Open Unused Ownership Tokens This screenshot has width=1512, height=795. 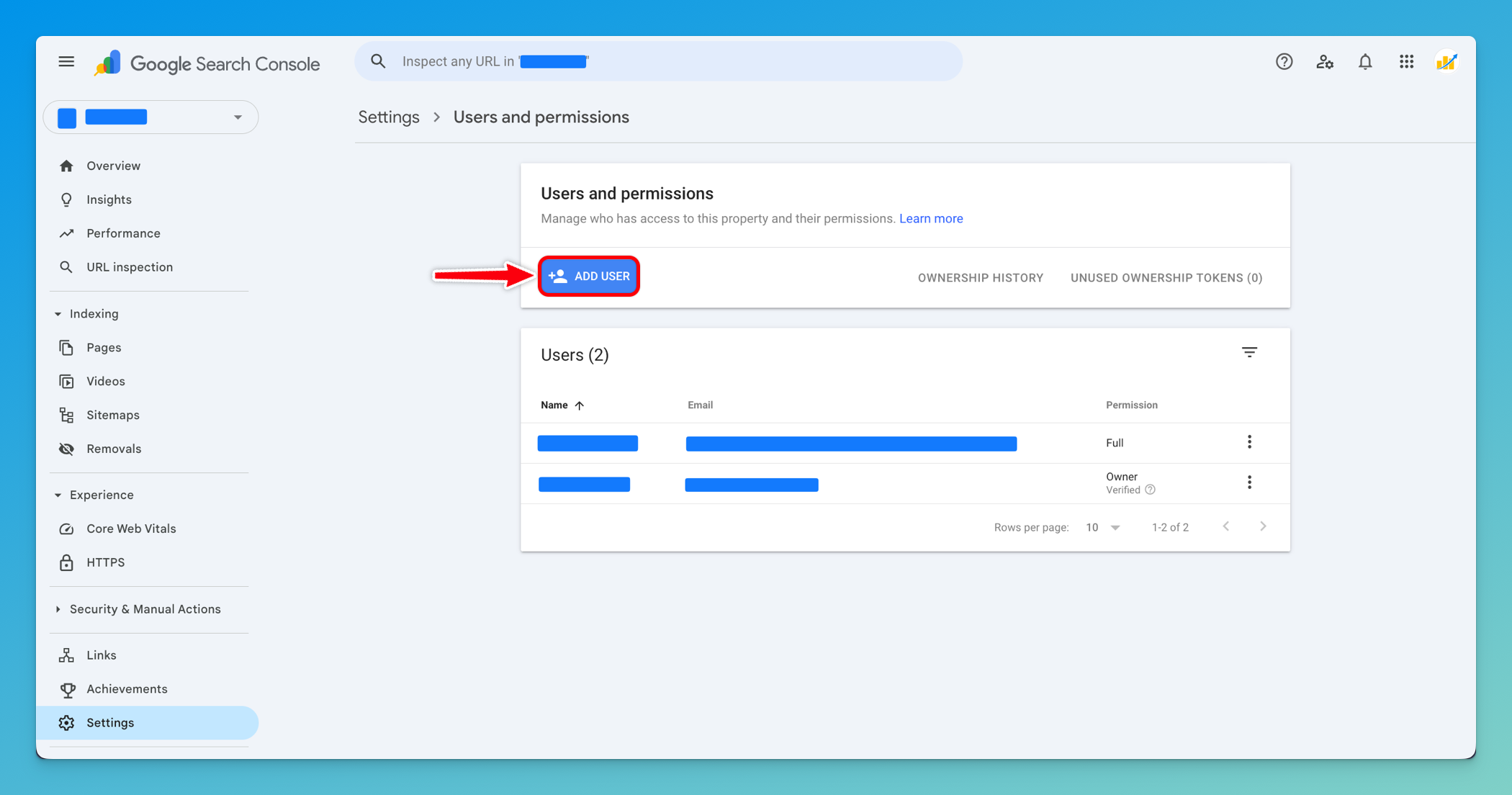[x=1166, y=277]
